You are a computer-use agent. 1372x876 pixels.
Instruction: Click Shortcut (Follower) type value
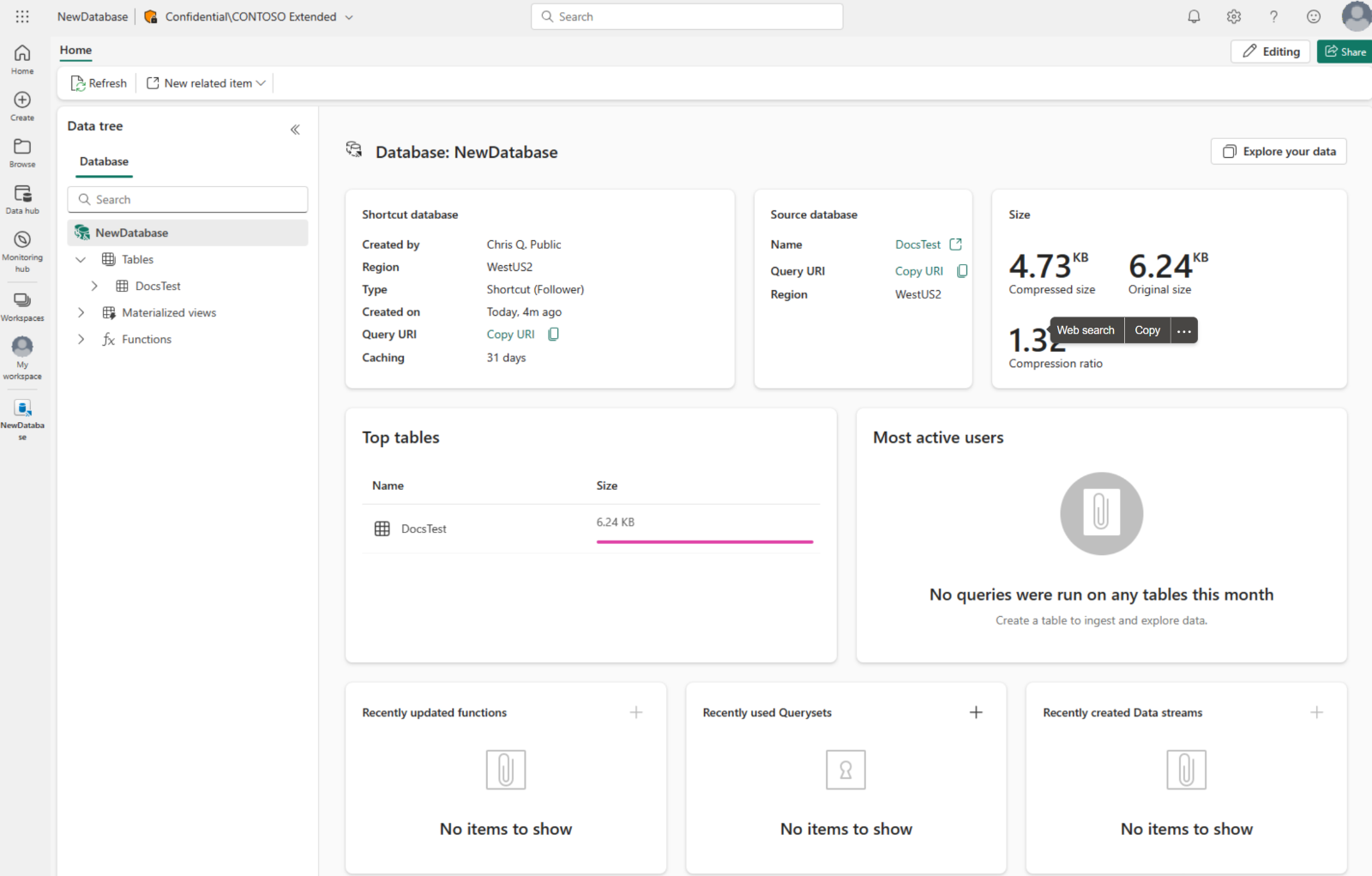(535, 289)
